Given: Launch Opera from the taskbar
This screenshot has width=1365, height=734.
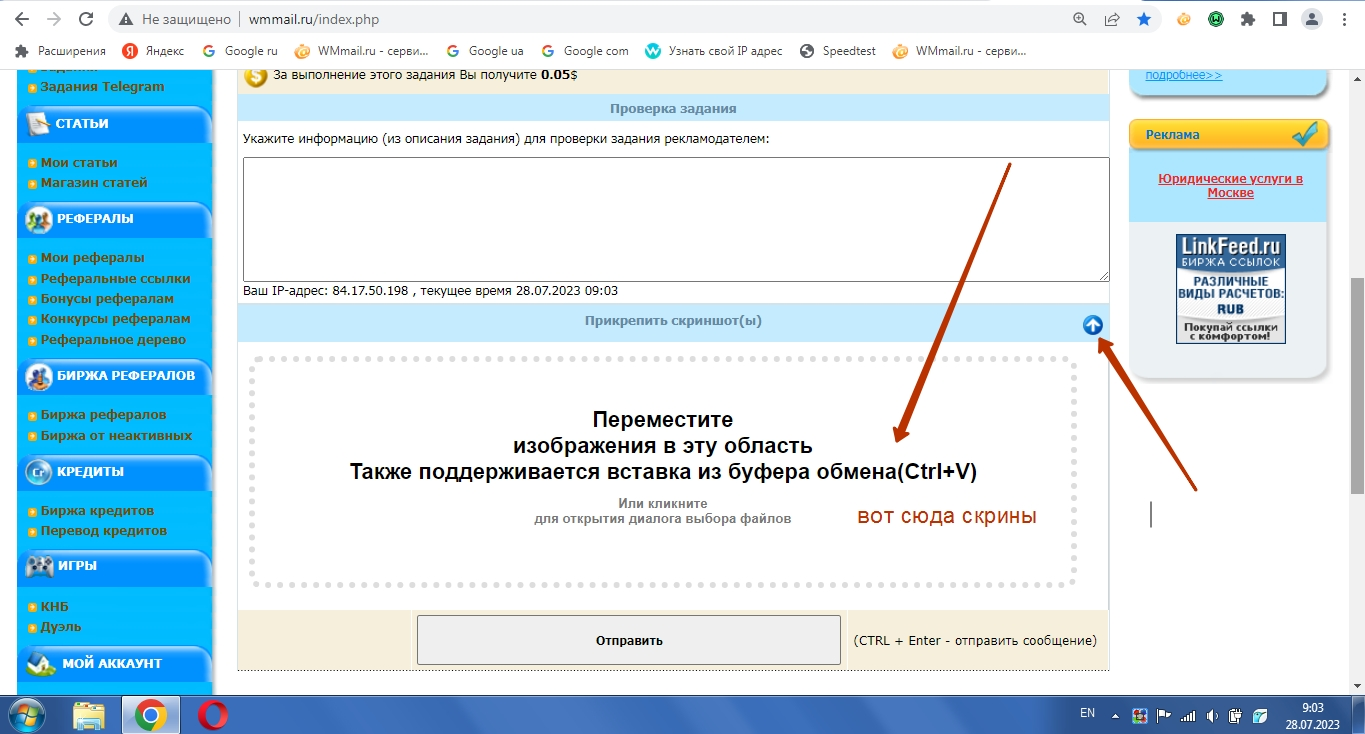Looking at the screenshot, I should [212, 715].
